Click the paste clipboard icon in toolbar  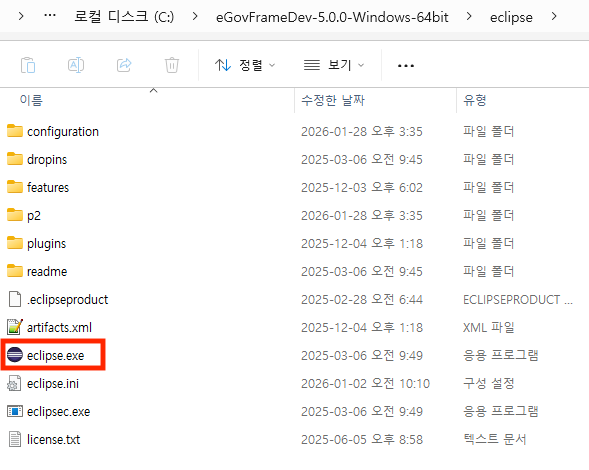coord(28,65)
